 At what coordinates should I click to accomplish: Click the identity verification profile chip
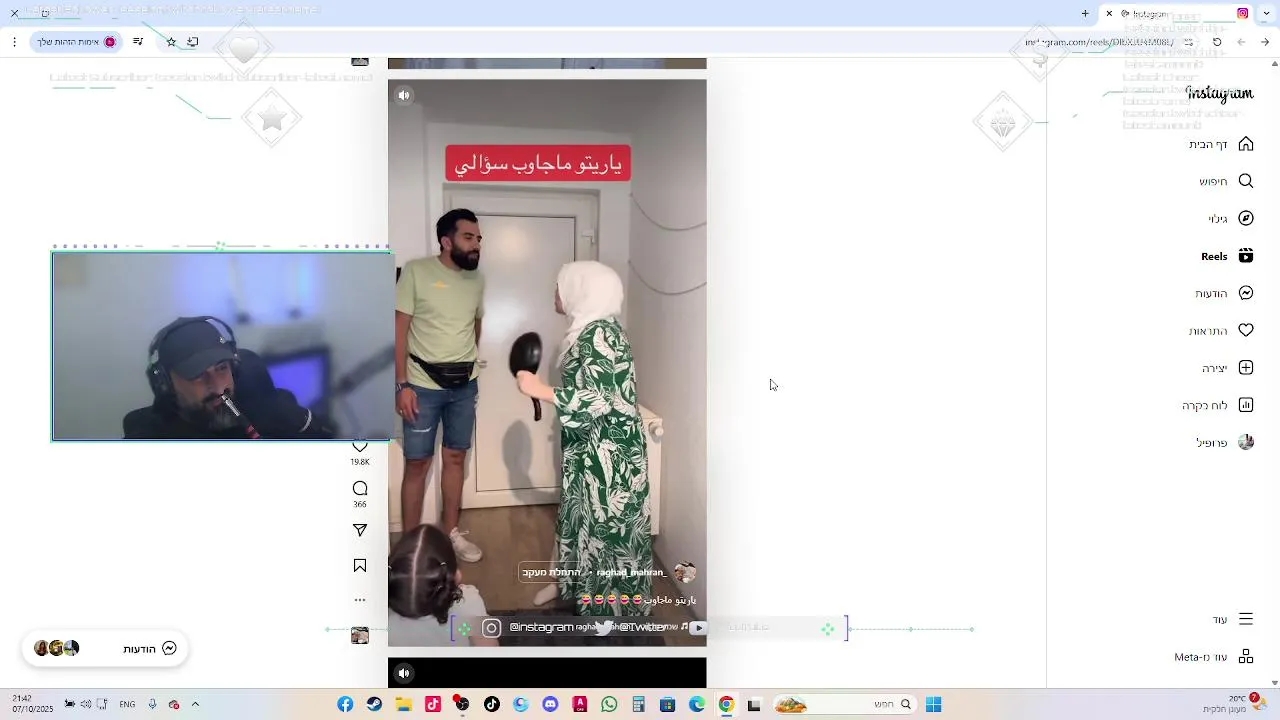[77, 42]
